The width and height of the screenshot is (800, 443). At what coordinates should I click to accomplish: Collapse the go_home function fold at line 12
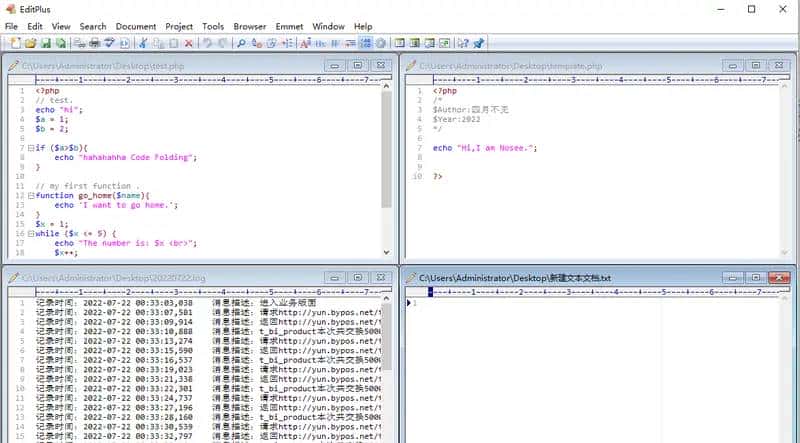(x=31, y=195)
